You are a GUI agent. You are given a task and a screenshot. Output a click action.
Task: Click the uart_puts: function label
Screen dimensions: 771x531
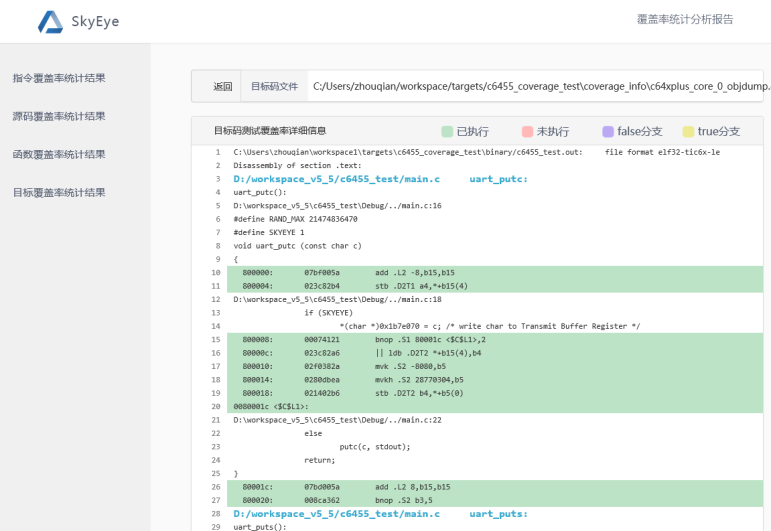498,514
